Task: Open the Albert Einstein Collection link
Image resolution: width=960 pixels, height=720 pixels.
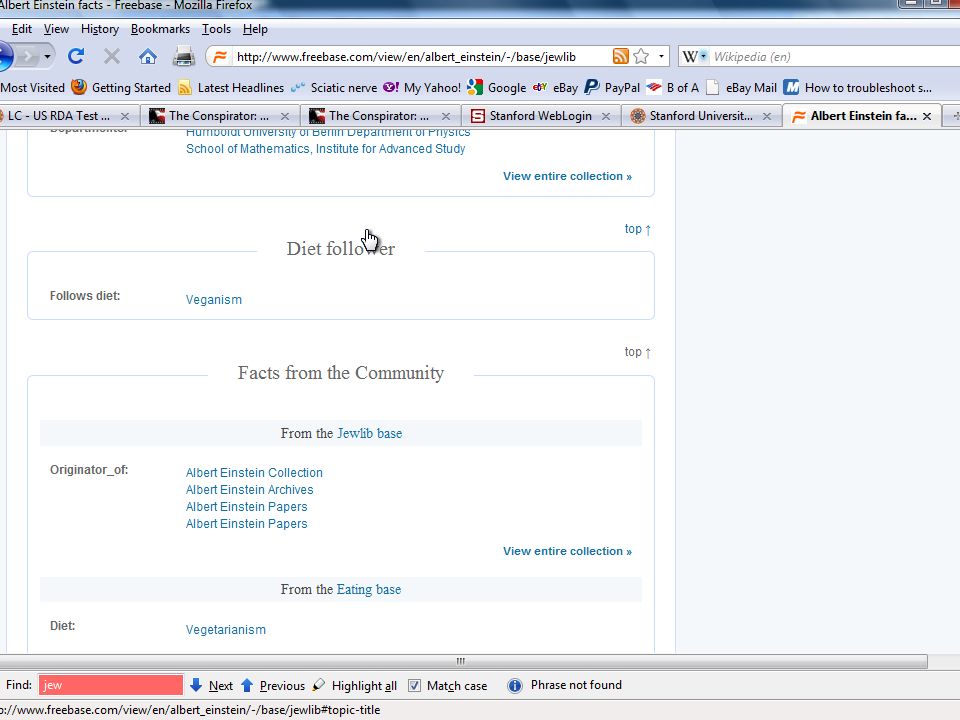Action: click(x=254, y=473)
